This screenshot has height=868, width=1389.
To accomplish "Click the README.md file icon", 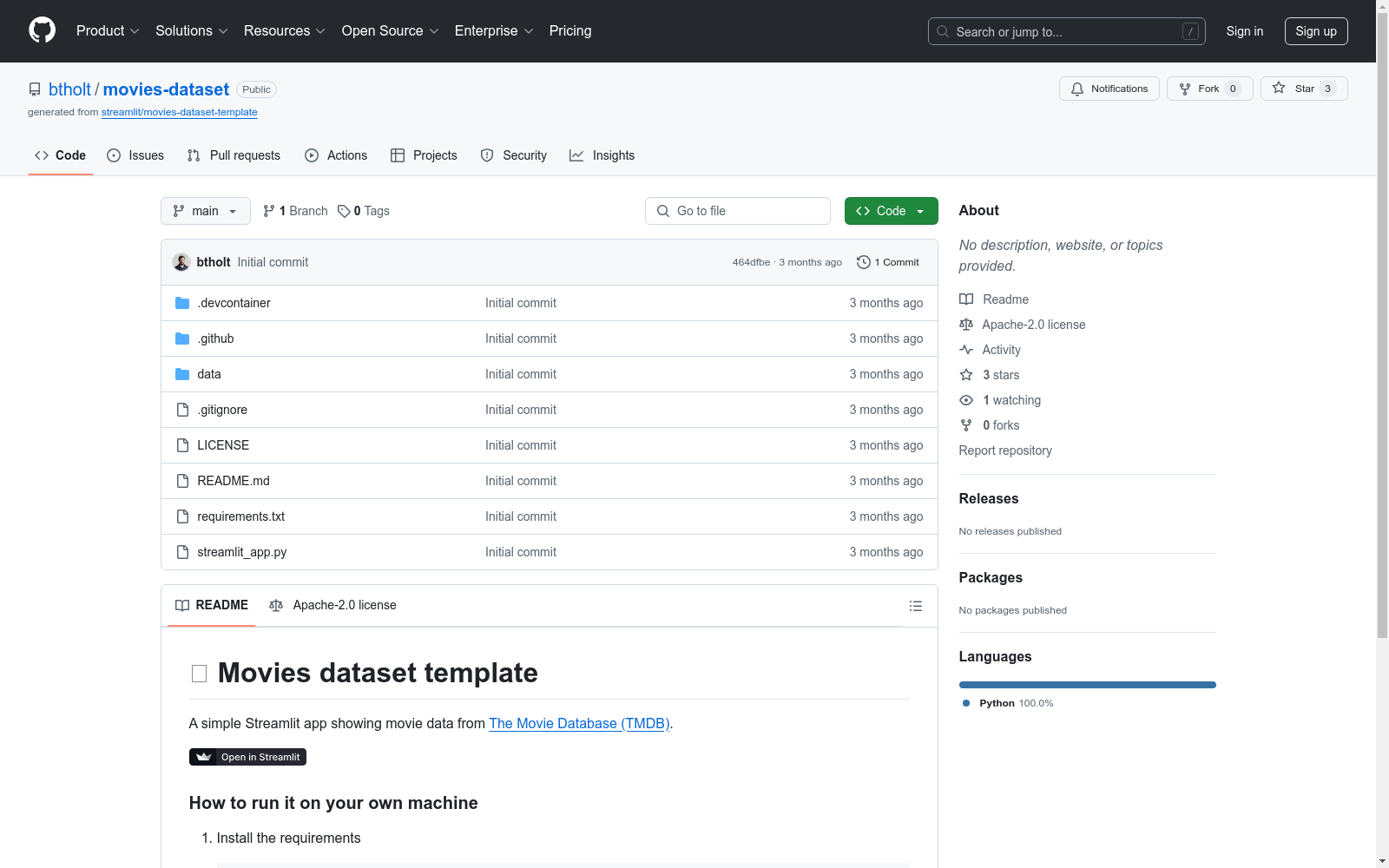I will [182, 481].
